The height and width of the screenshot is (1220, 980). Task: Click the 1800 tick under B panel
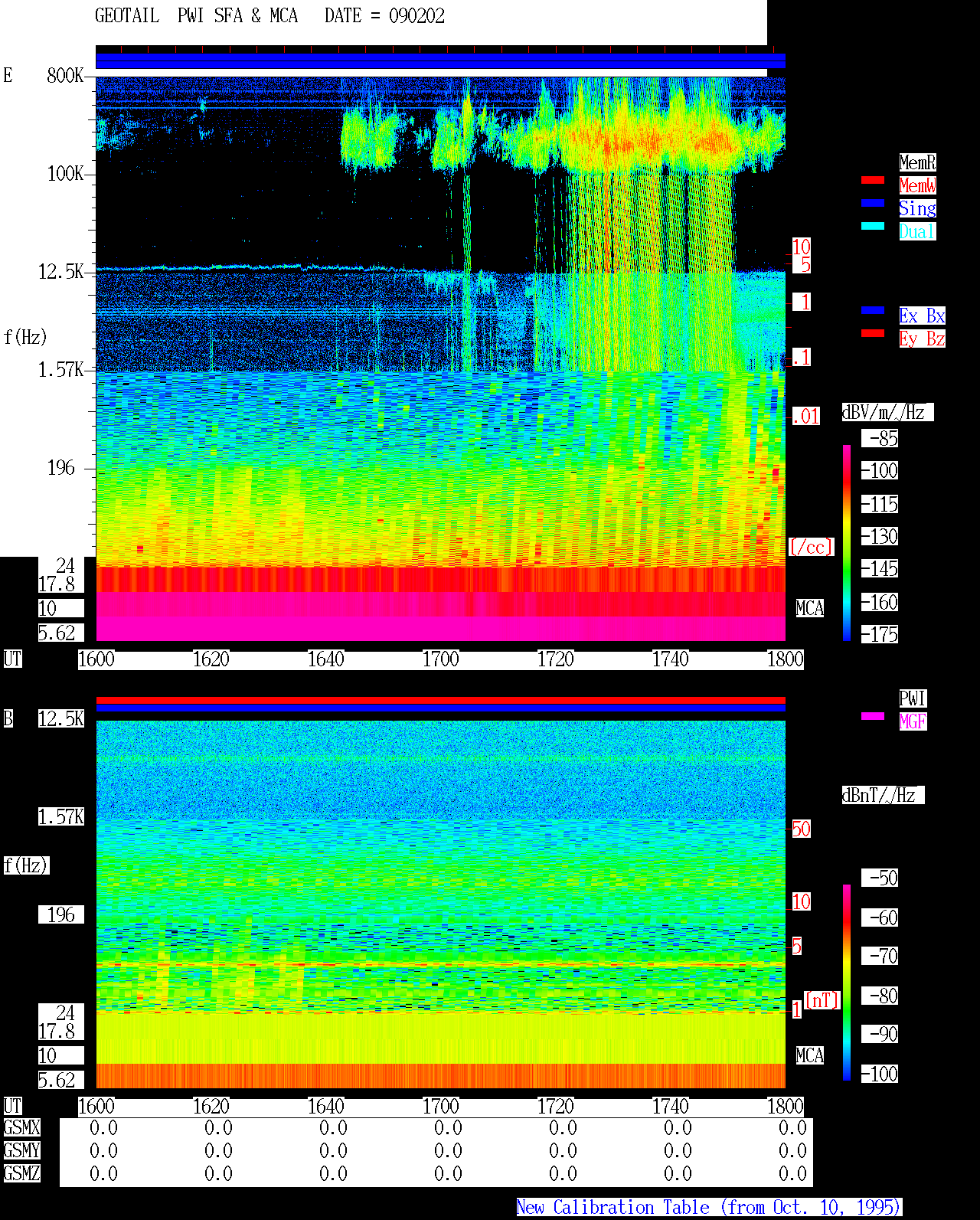[786, 1106]
